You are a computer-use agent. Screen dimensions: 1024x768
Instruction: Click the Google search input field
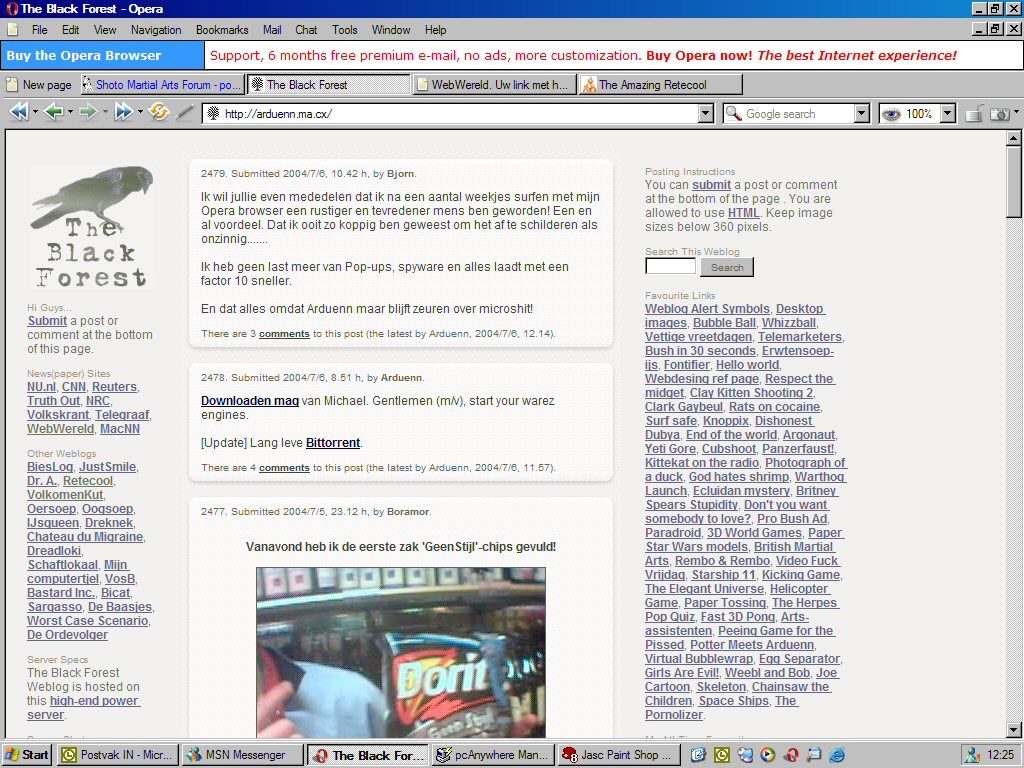798,114
